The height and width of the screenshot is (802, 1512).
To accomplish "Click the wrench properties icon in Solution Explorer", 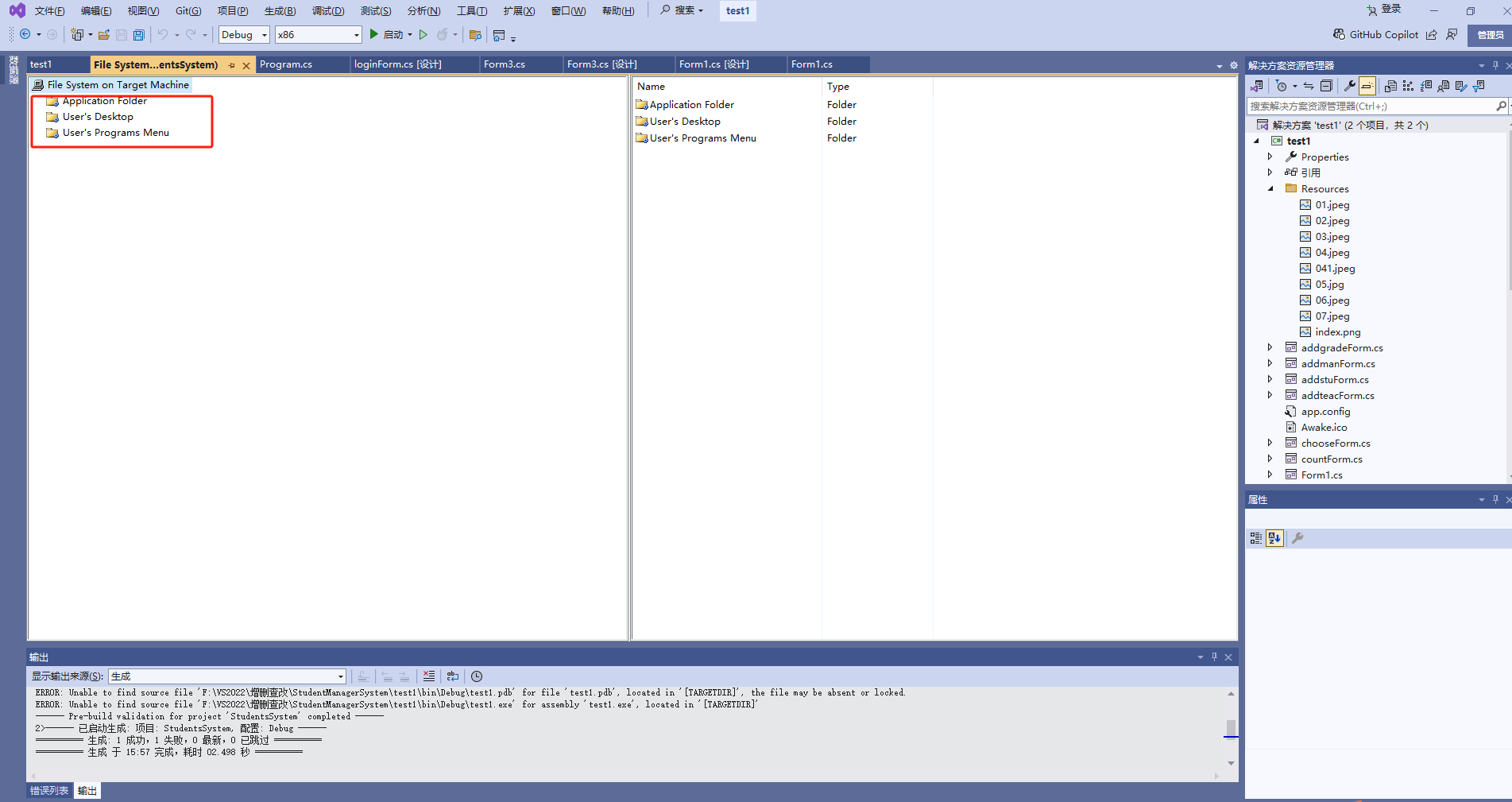I will 1349,86.
